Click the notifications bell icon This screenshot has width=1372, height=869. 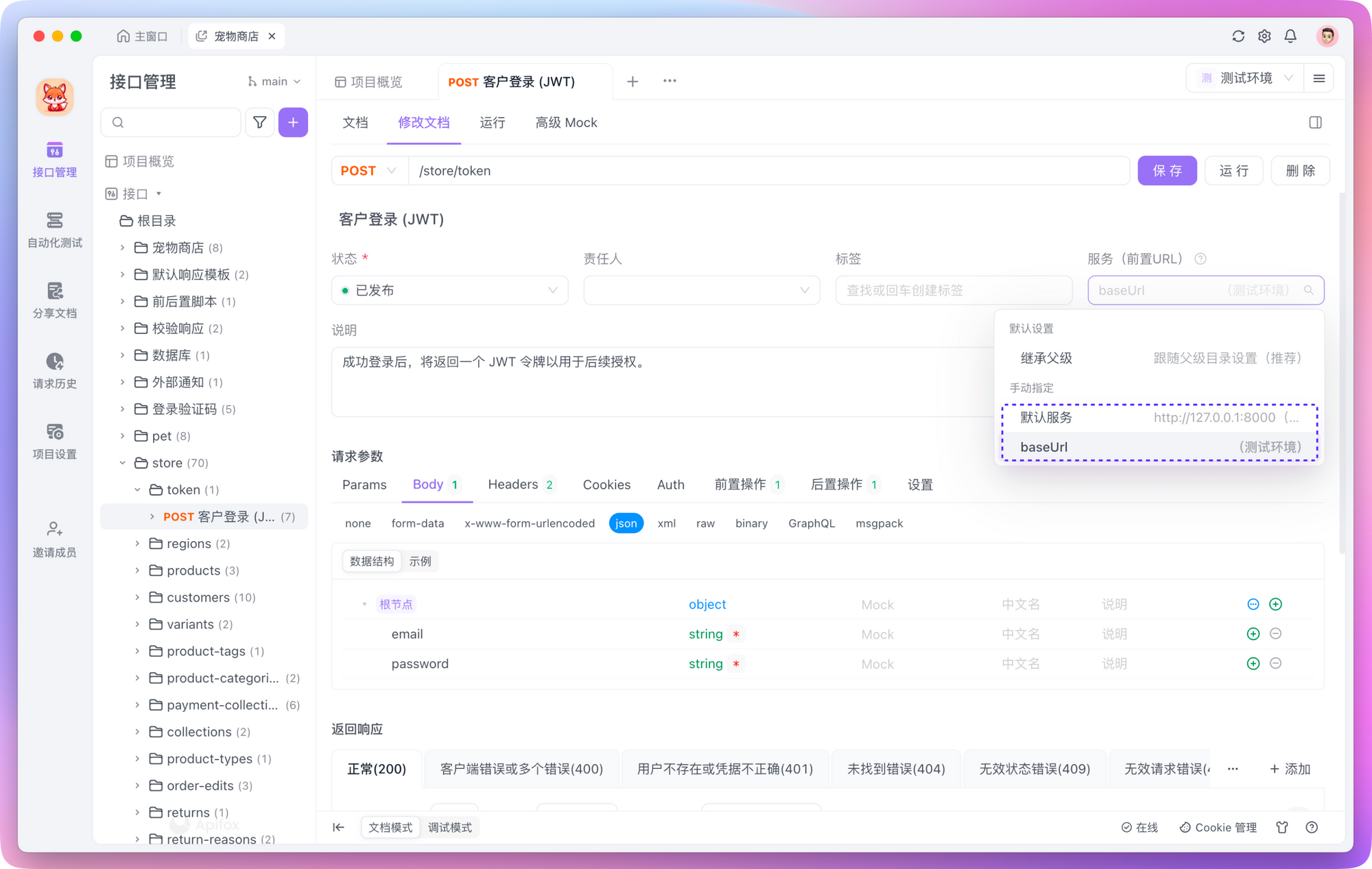[1291, 36]
